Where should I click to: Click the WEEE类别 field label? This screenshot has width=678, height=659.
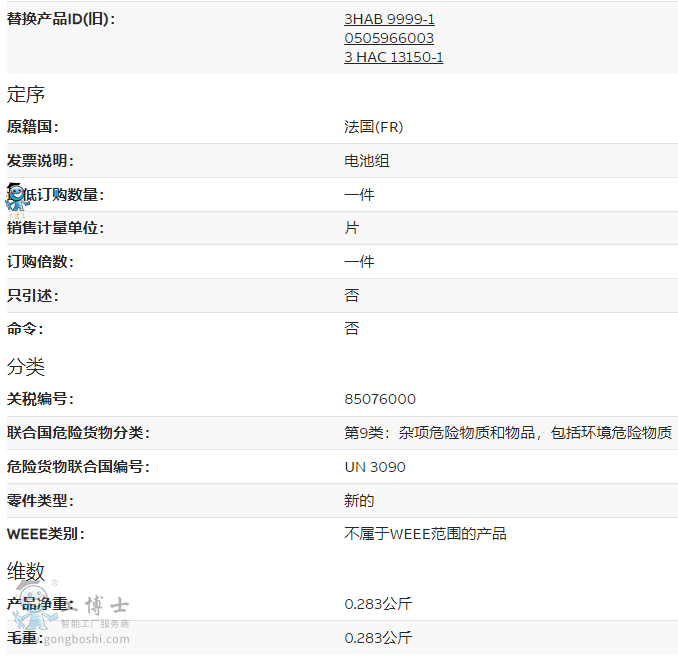[x=45, y=534]
